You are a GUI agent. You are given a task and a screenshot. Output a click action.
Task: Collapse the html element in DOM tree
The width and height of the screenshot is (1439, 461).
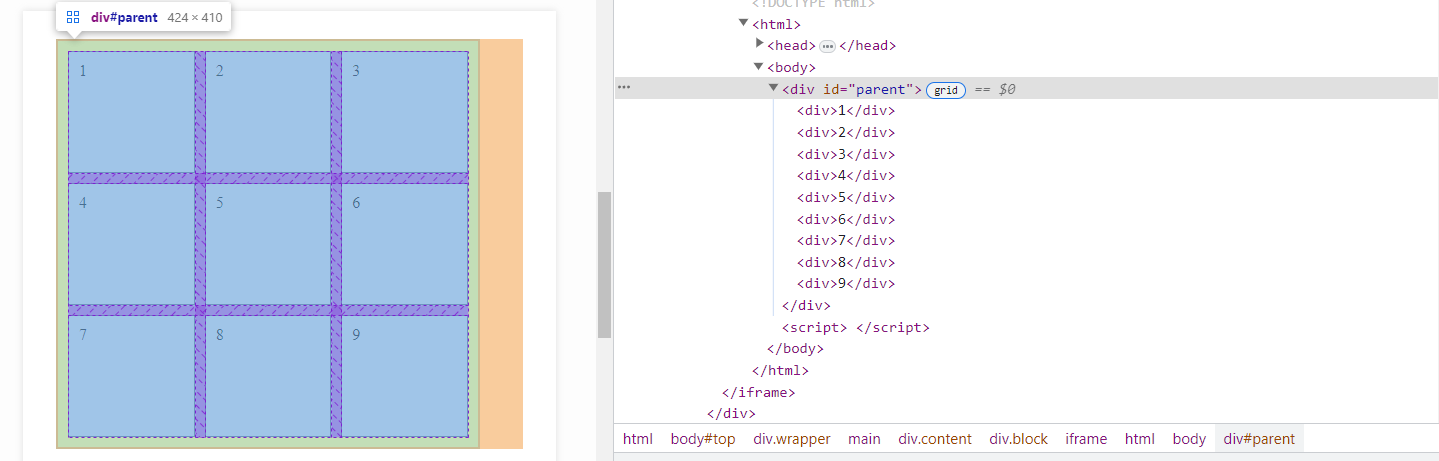[744, 23]
